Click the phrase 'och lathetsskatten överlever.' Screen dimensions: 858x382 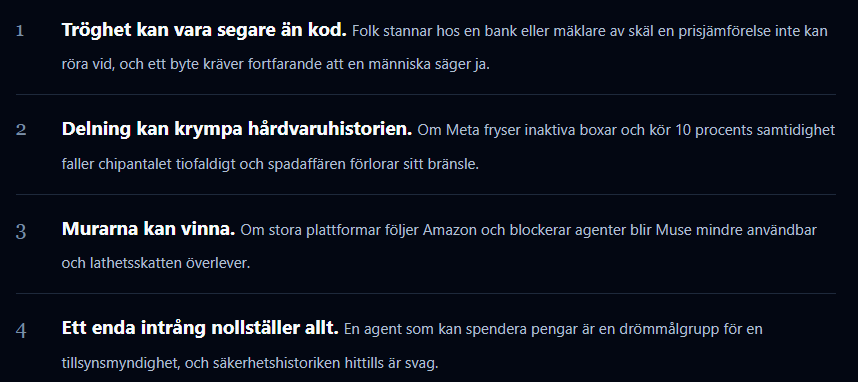[x=156, y=263]
